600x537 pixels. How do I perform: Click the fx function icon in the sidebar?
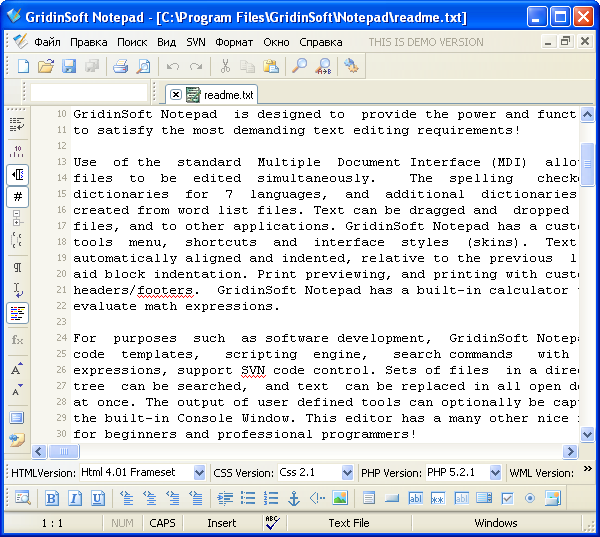click(17, 340)
